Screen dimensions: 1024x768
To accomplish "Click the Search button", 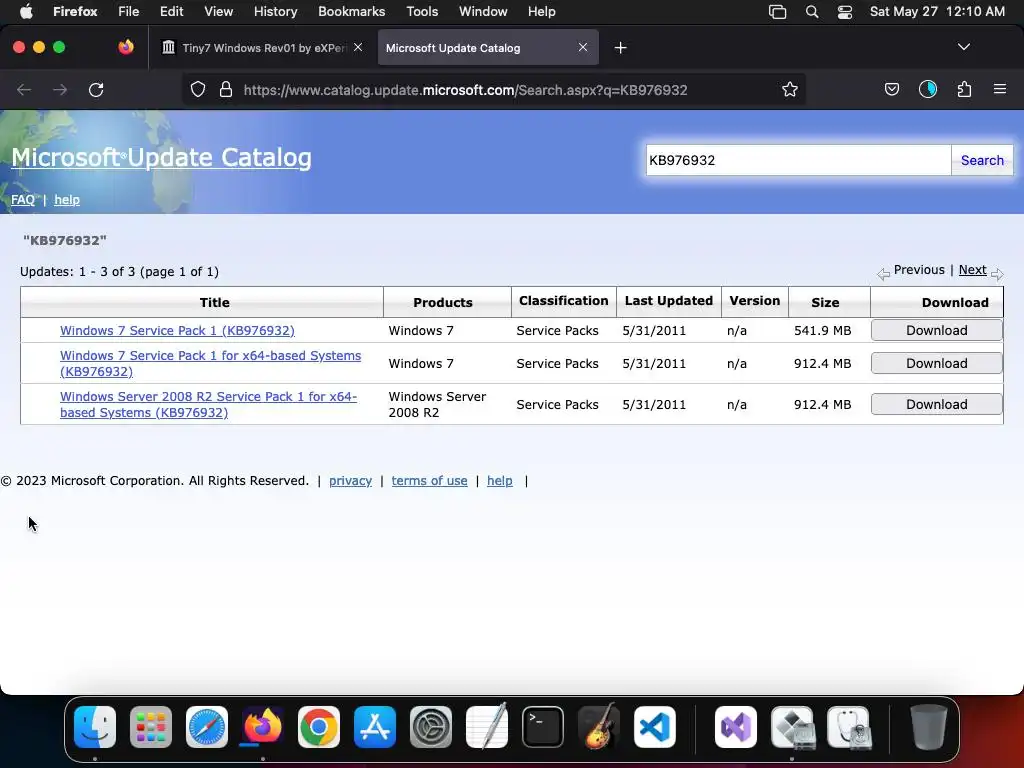I will (x=982, y=160).
